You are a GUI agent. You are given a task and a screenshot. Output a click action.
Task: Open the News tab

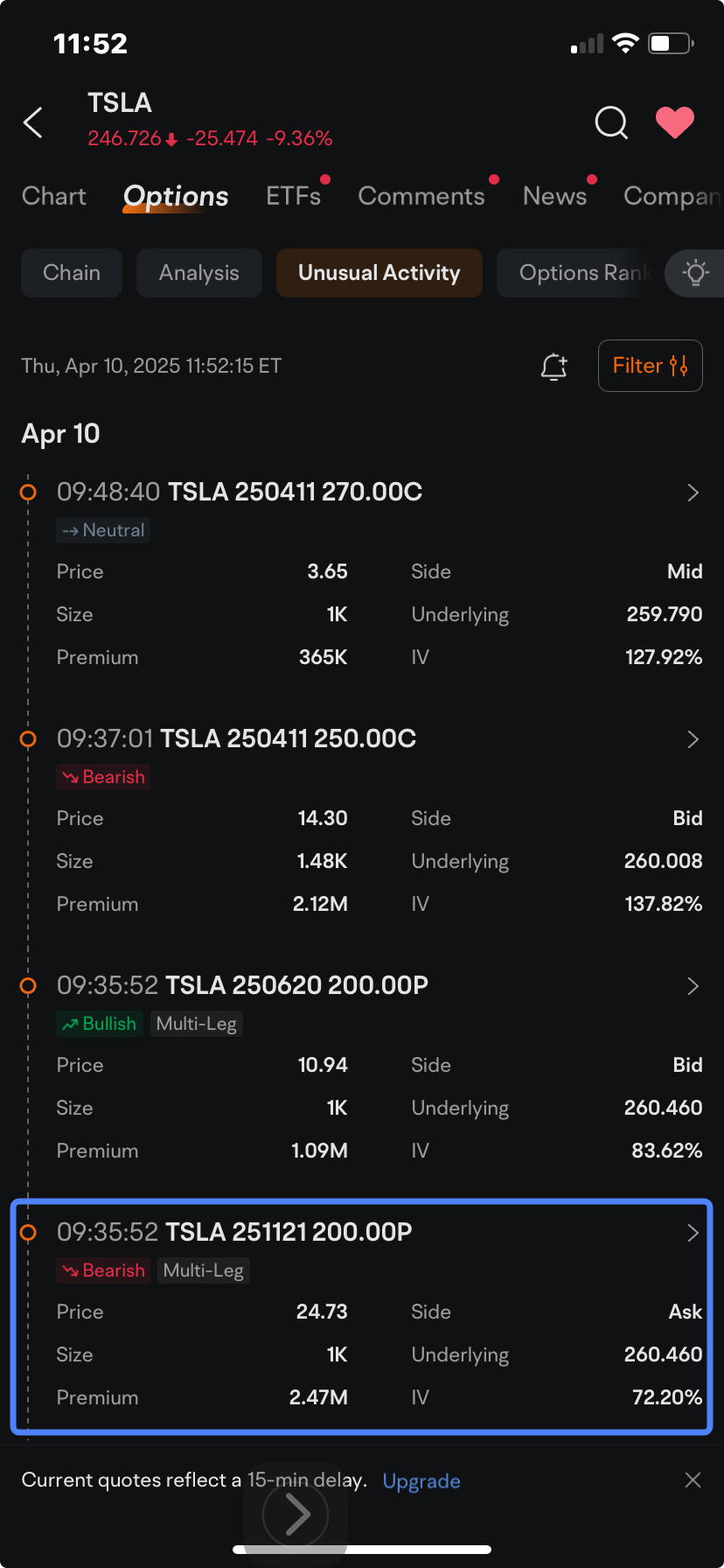(x=554, y=196)
